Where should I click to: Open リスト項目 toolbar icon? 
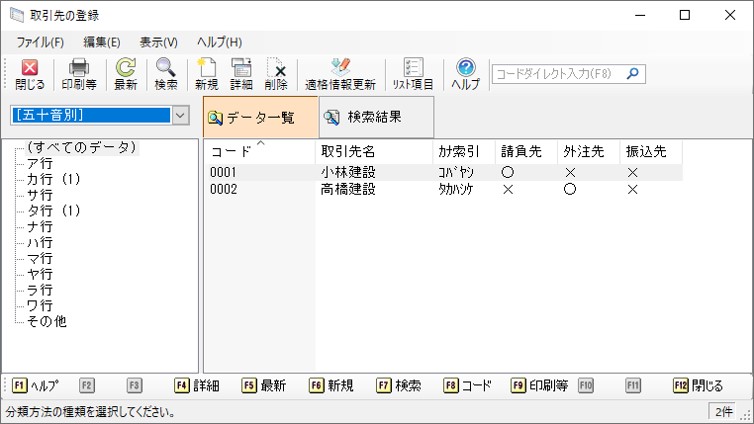(413, 75)
